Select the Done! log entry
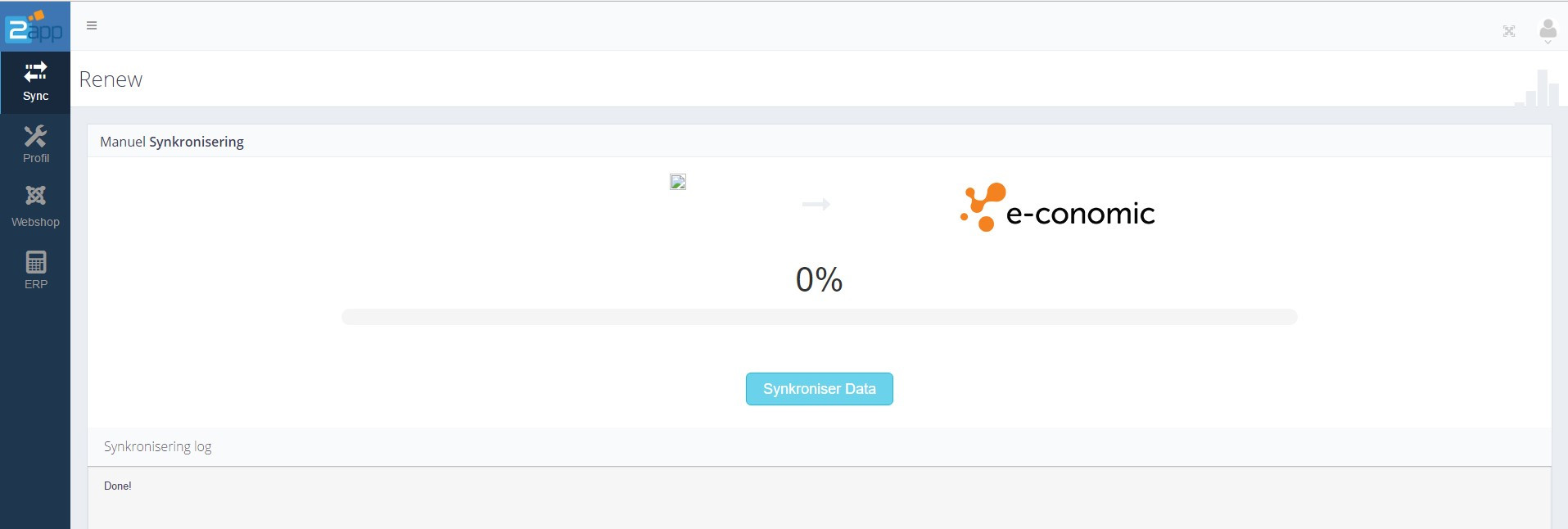This screenshot has width=1568, height=529. [117, 486]
